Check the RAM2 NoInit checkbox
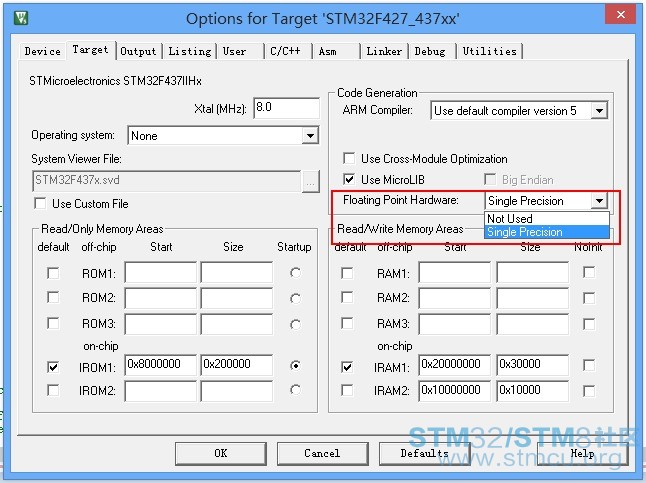This screenshot has width=646, height=483. pos(589,298)
